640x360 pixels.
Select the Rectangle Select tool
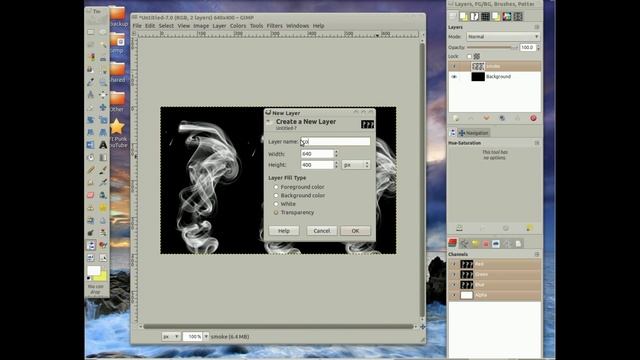91,32
